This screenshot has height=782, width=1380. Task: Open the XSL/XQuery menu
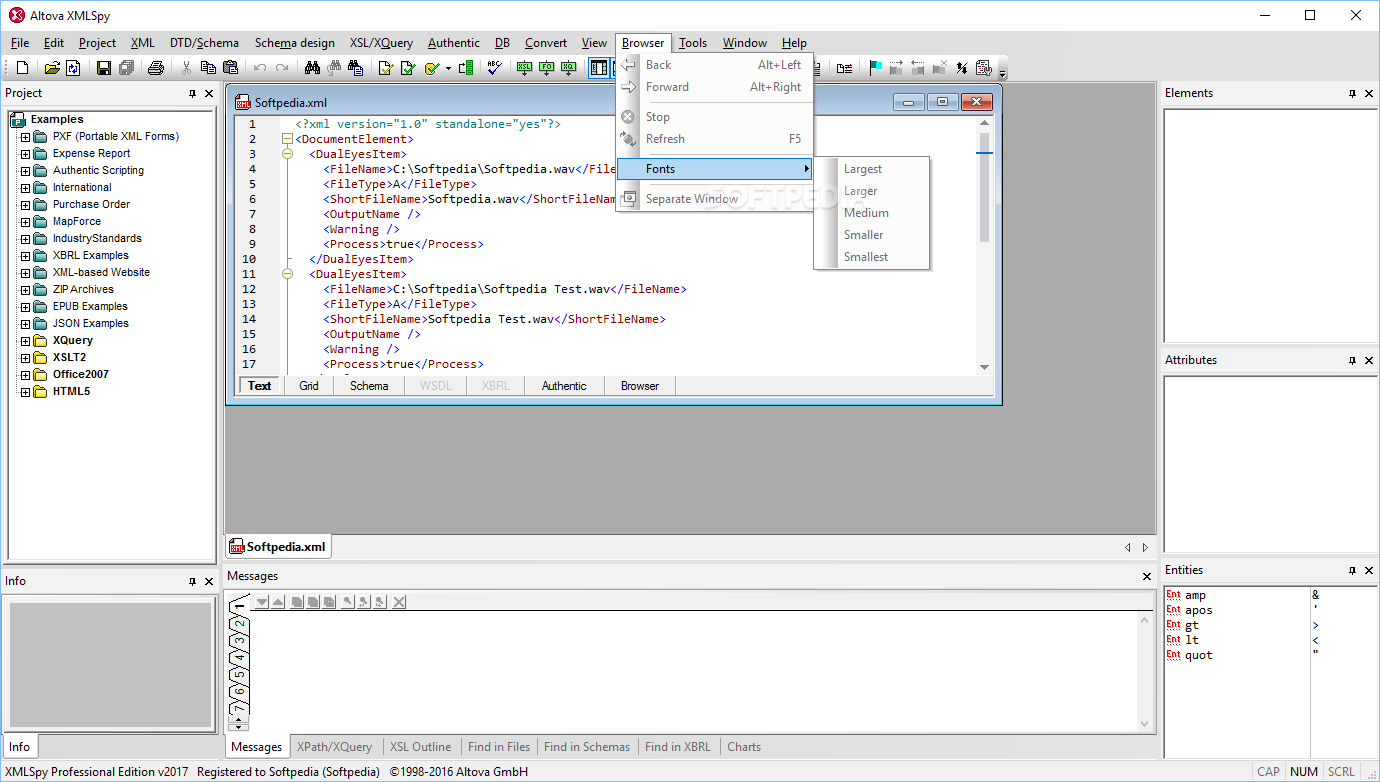(x=381, y=43)
